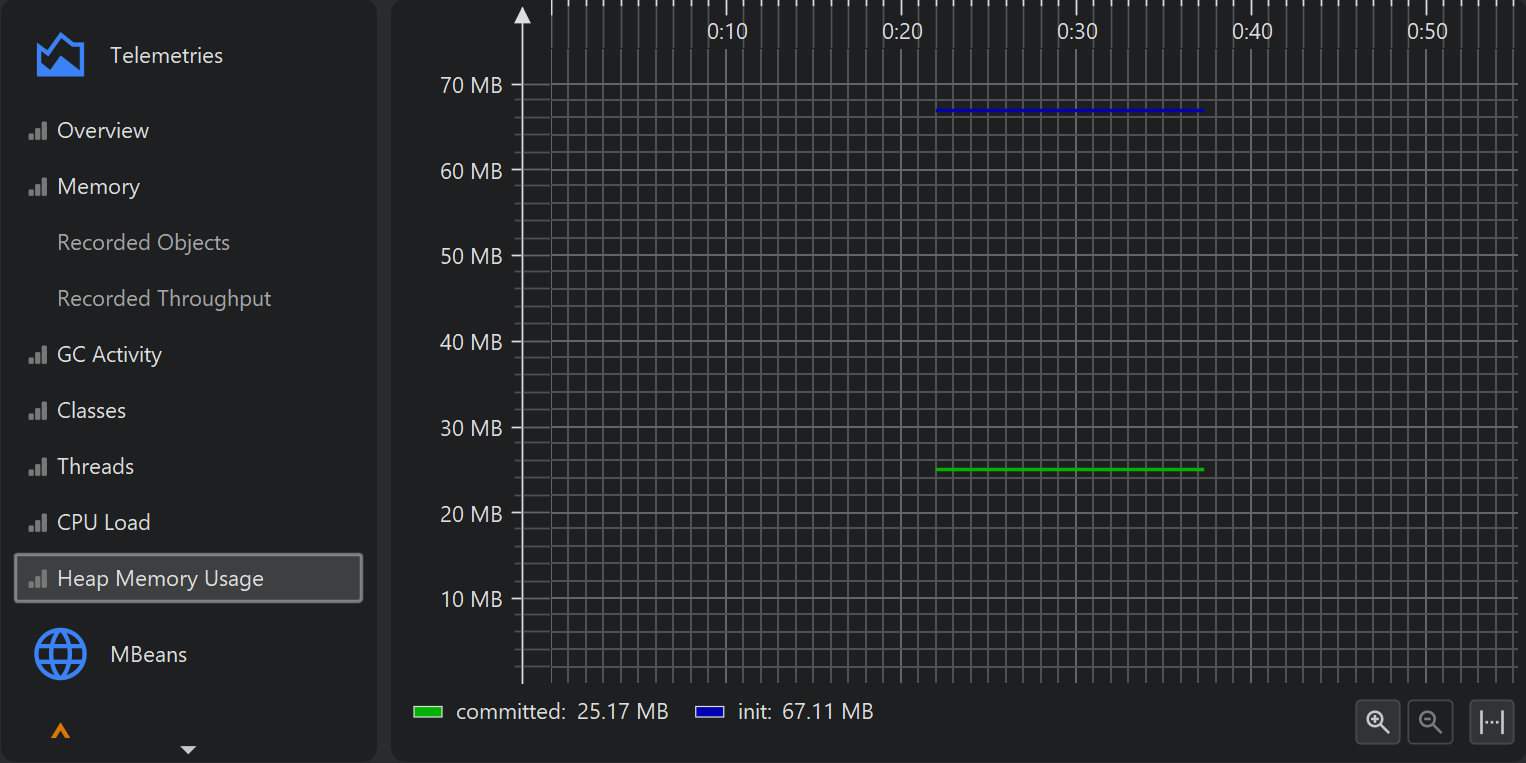Click the Telemetries section chart icon
1526x763 pixels.
[x=60, y=55]
